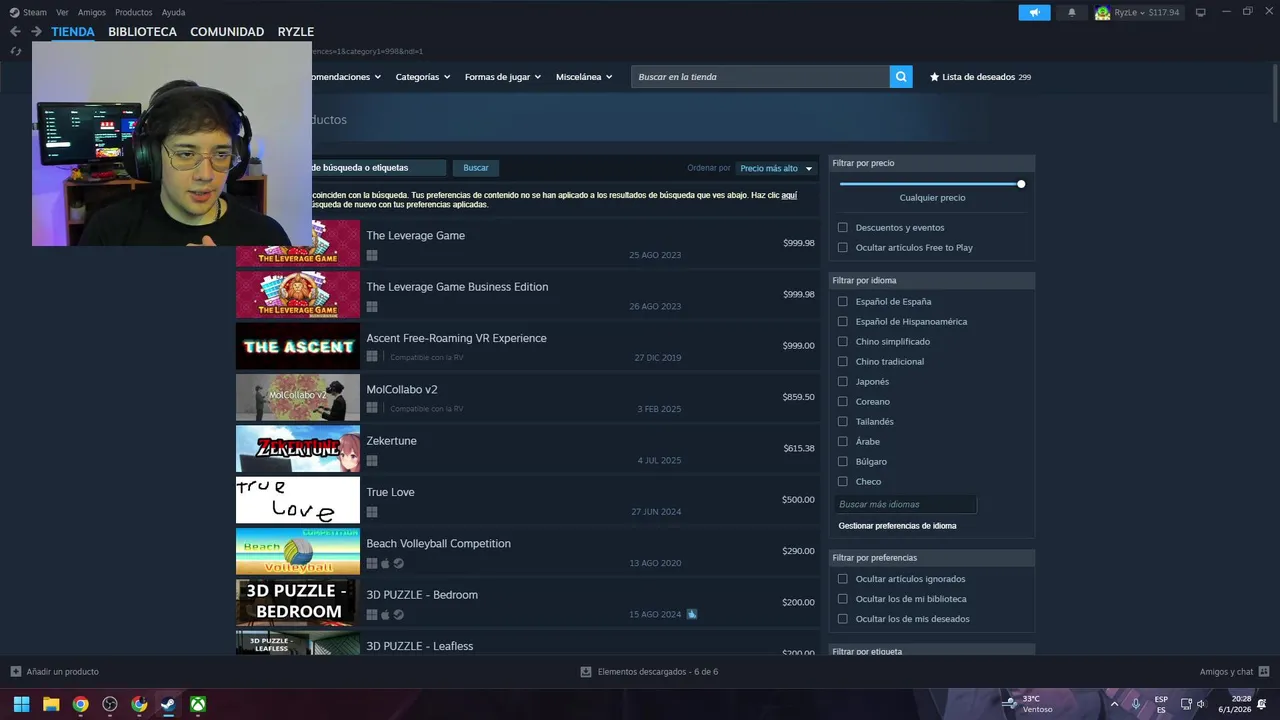Open the announcements megaphone button
This screenshot has height=720, width=1280.
tap(1034, 12)
